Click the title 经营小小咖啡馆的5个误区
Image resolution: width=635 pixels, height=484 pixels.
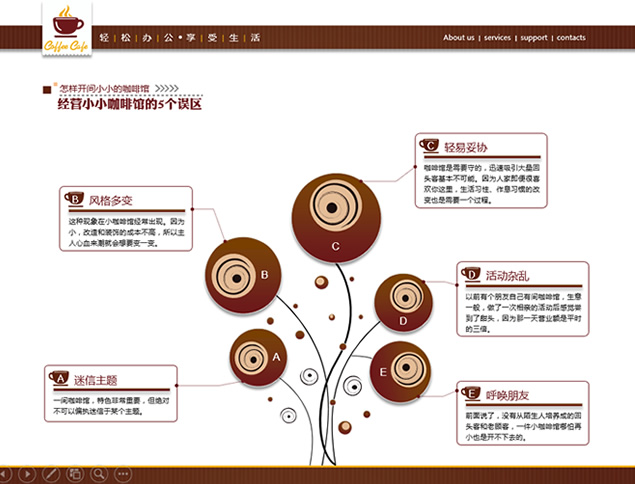click(x=130, y=104)
